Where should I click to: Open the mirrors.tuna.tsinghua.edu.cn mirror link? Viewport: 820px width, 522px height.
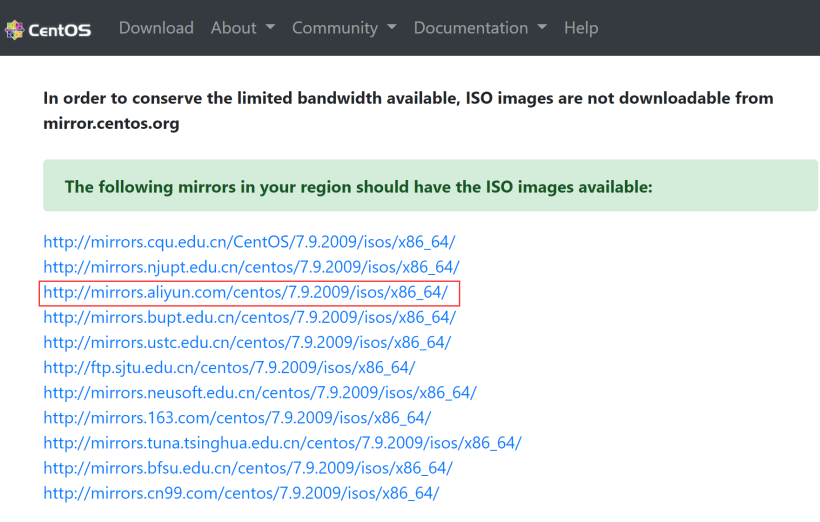(x=282, y=442)
